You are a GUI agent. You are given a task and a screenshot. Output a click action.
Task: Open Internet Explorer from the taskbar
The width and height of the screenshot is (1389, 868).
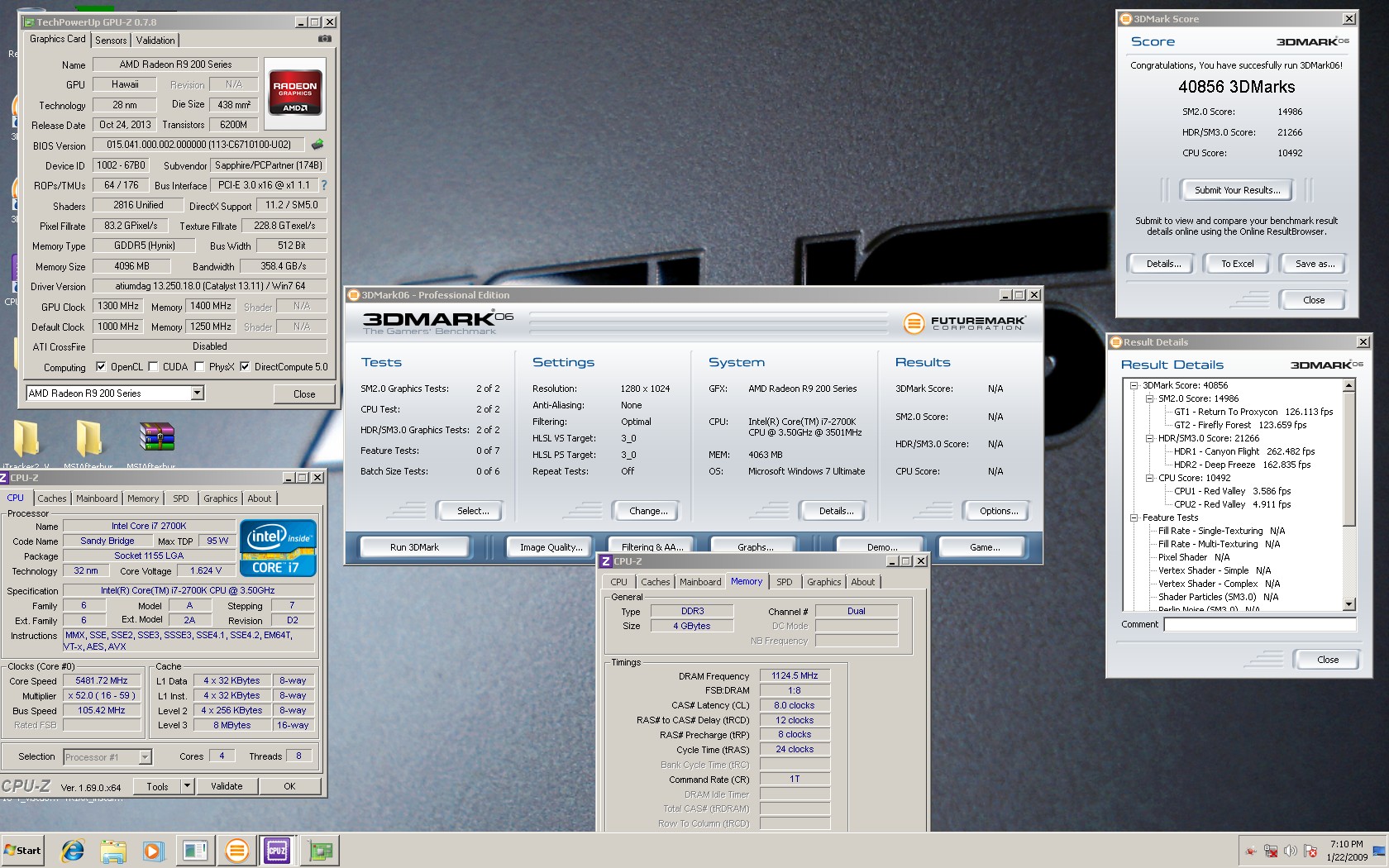click(73, 851)
